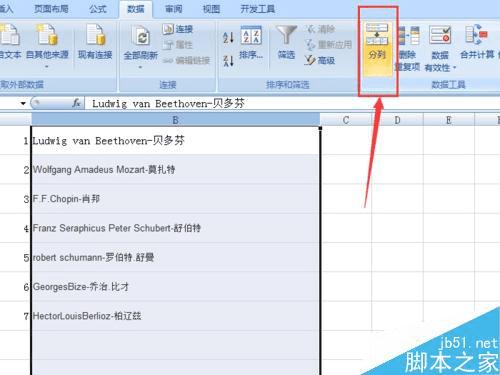Select cell Wolfgang Amadeus Mozart-莫扎特
Image resolution: width=500 pixels, height=375 pixels.
pyautogui.click(x=176, y=169)
